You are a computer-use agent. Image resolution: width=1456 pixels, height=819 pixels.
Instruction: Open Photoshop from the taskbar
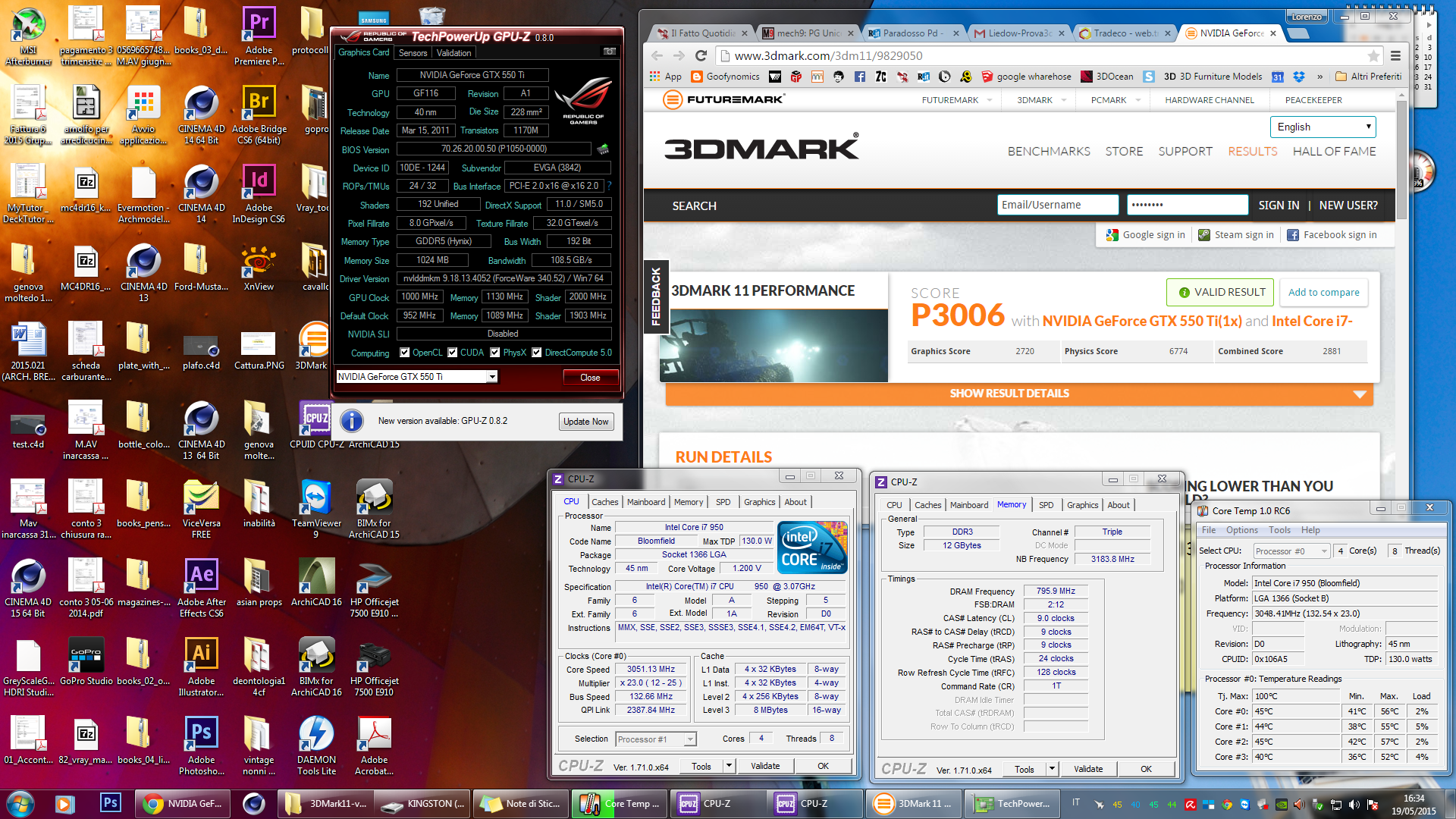coord(110,803)
